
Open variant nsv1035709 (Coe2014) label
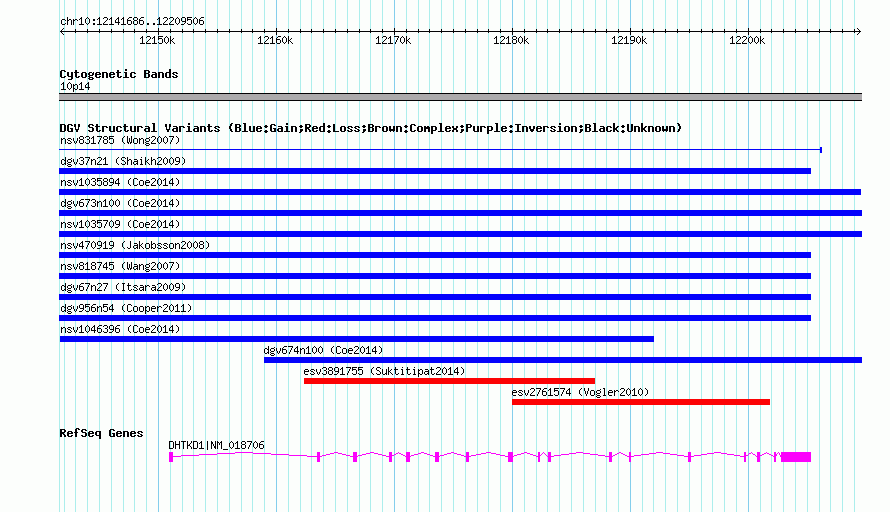(120, 224)
